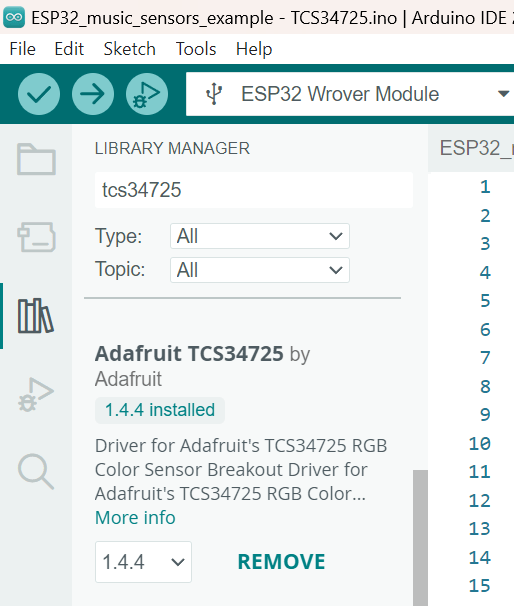Expand the ESP32 Wrover Module board selector

[x=350, y=94]
